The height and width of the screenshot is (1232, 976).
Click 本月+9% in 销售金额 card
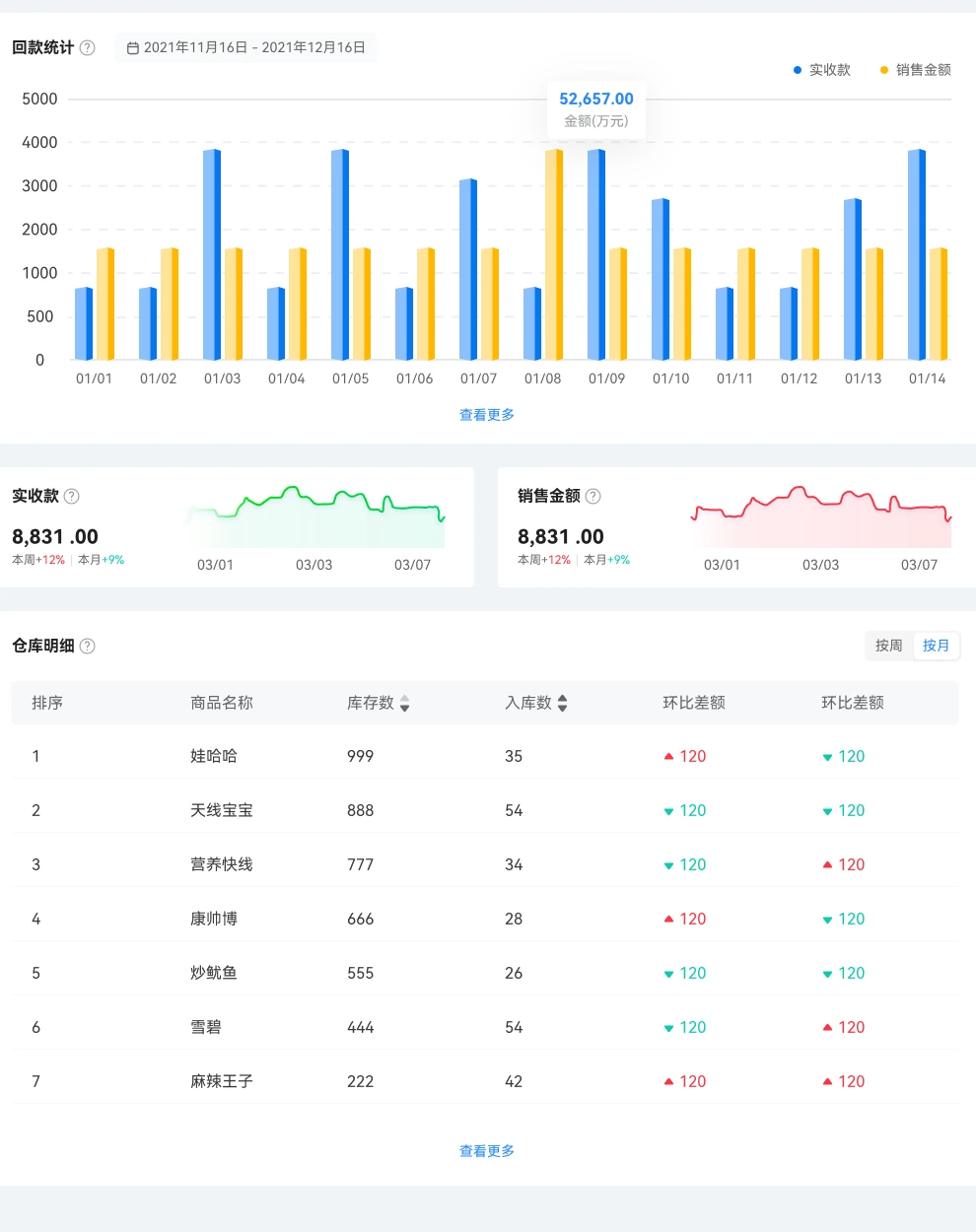(606, 560)
